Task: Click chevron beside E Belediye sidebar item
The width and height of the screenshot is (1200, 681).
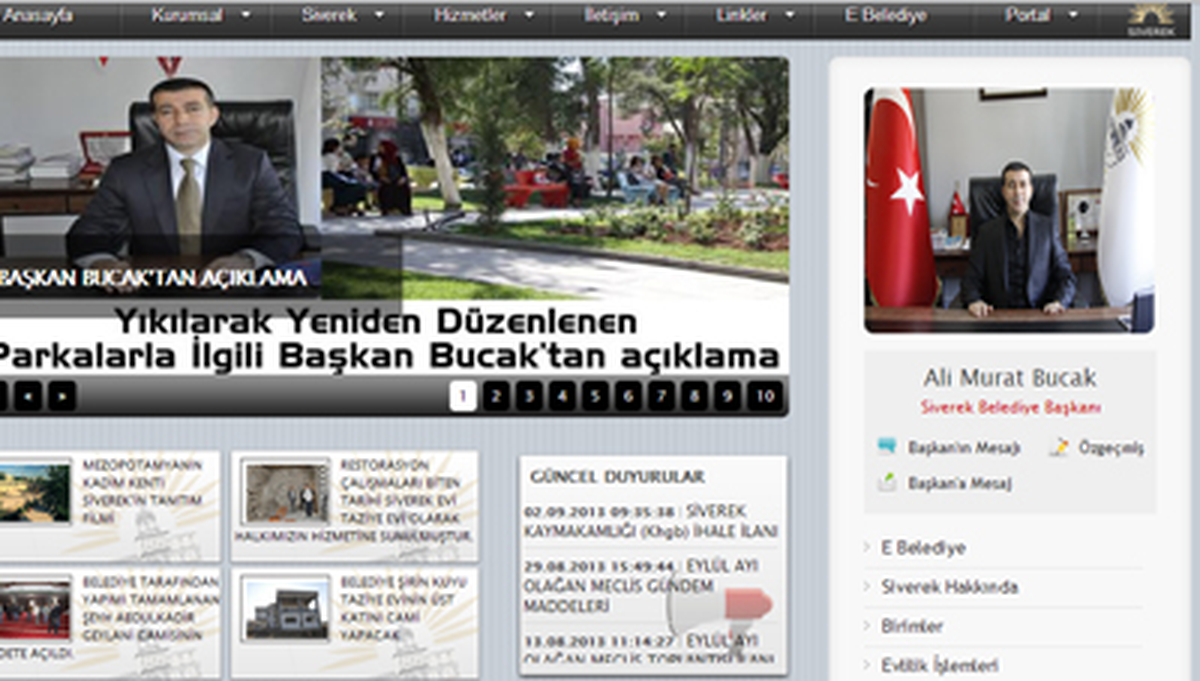Action: pyautogui.click(x=867, y=548)
